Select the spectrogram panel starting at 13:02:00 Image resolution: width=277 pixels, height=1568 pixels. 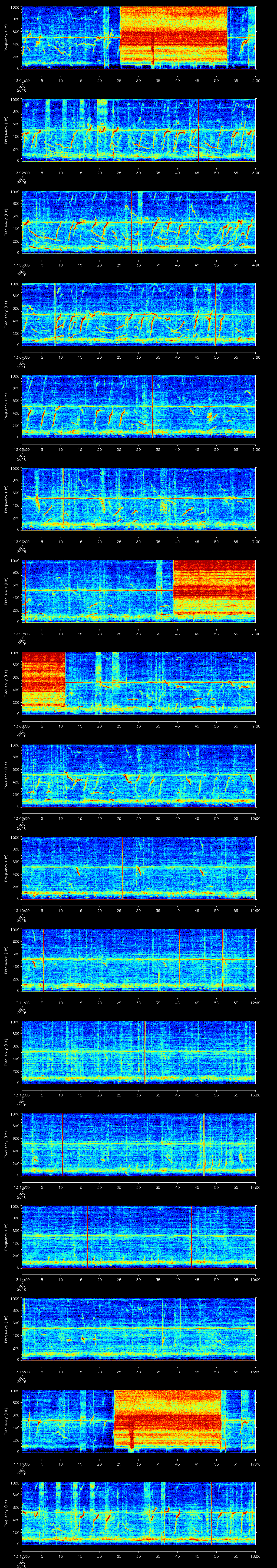[138, 130]
